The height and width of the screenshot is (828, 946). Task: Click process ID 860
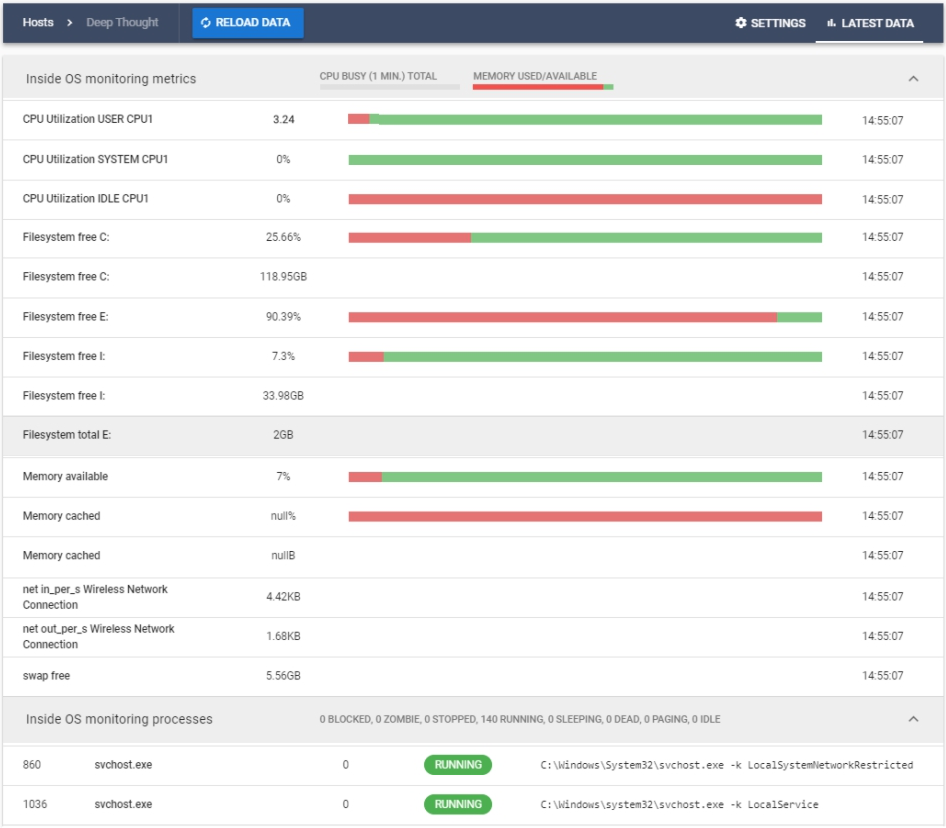31,765
